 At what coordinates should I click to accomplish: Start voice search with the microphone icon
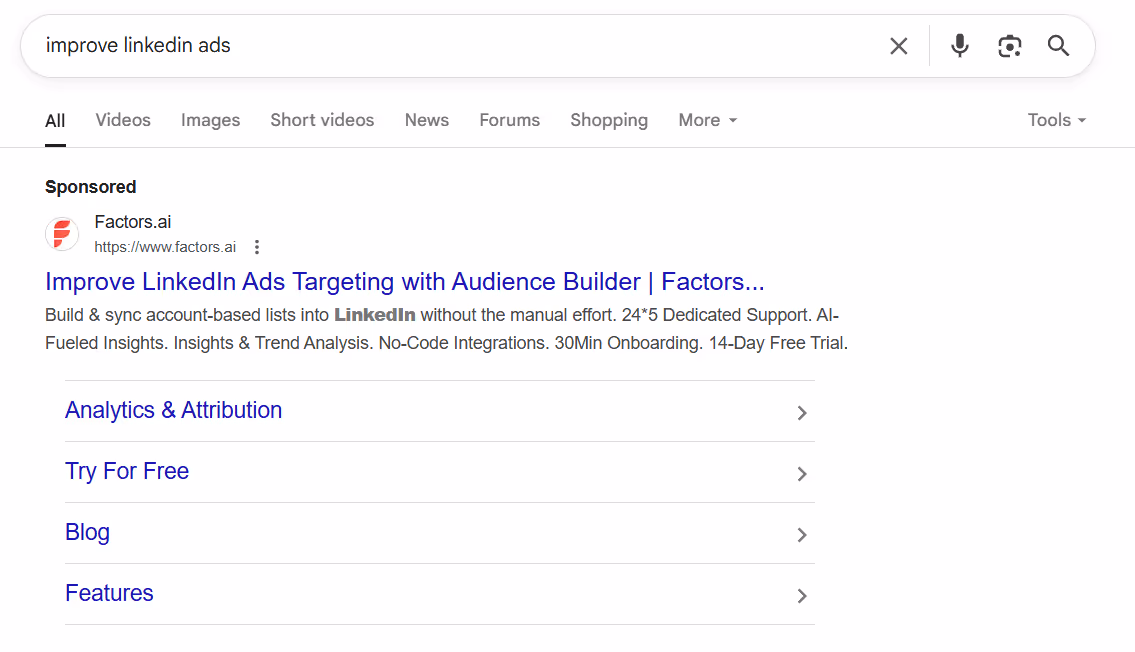point(960,46)
